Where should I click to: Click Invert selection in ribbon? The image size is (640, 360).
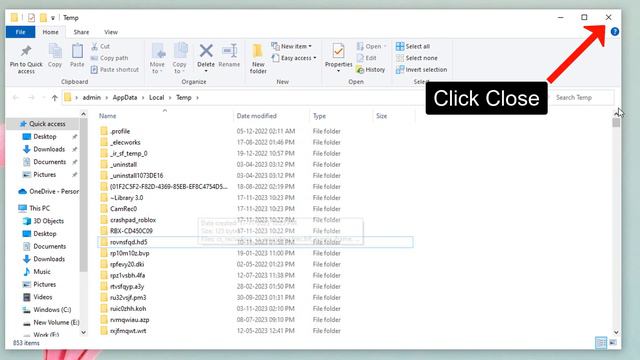pyautogui.click(x=421, y=70)
